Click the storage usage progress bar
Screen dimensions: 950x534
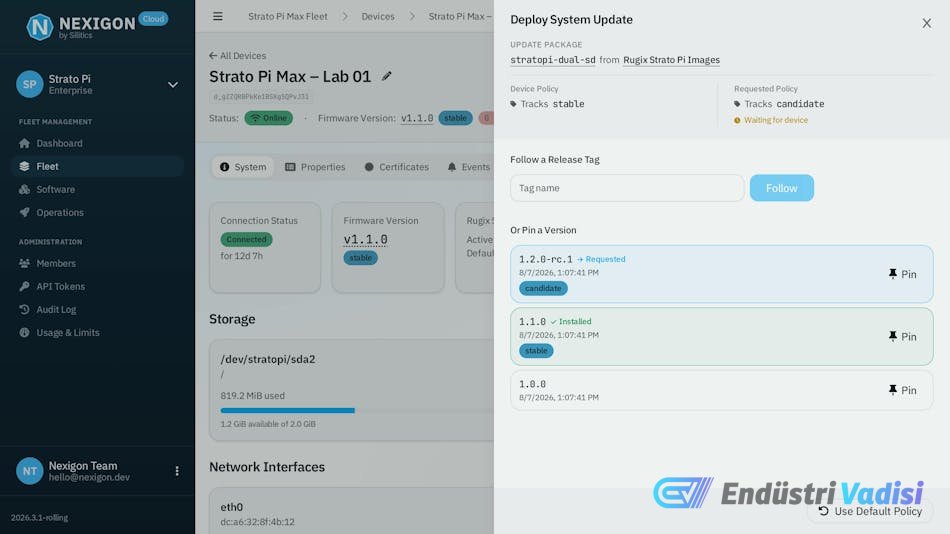(357, 410)
